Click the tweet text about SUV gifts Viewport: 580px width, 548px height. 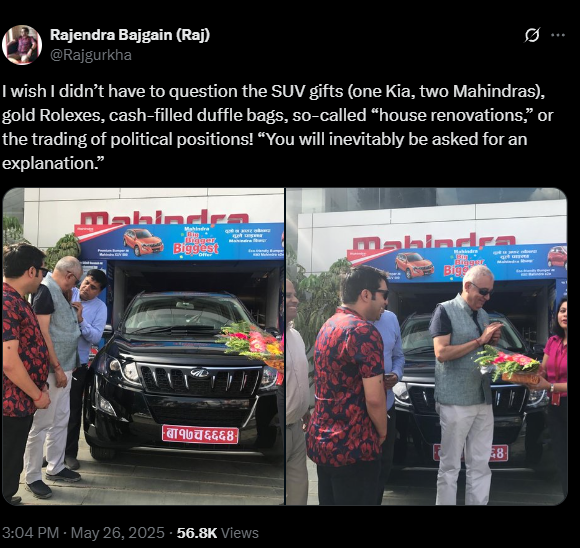277,127
